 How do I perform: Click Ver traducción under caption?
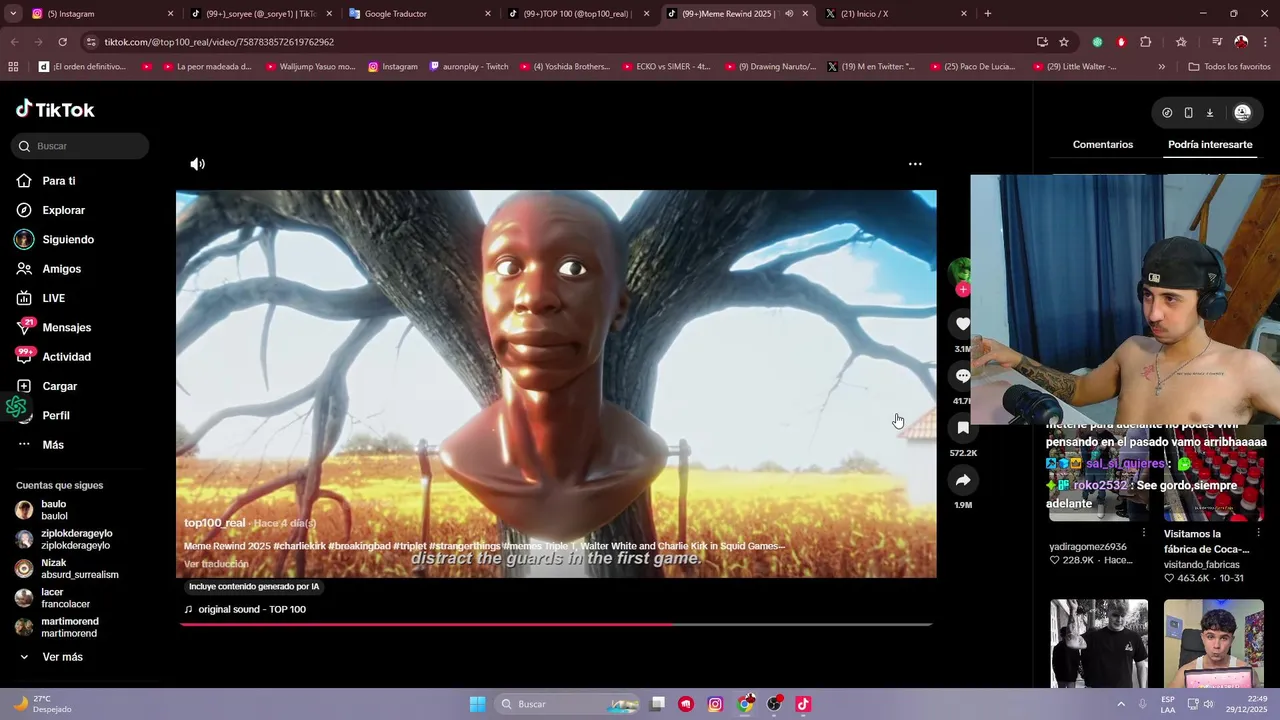click(216, 564)
